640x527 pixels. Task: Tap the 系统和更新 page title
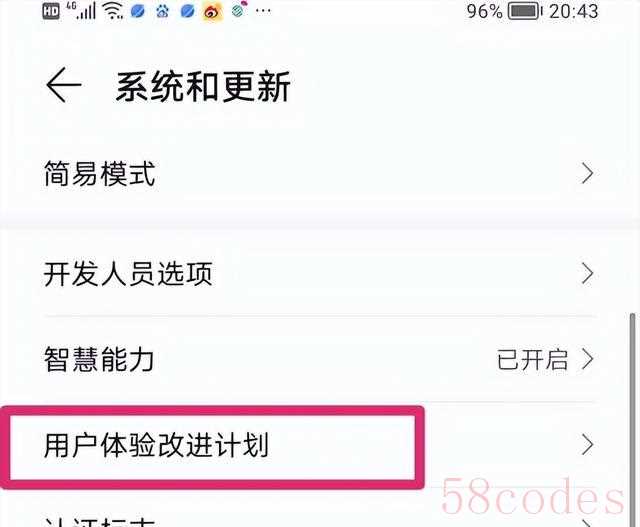pyautogui.click(x=203, y=86)
